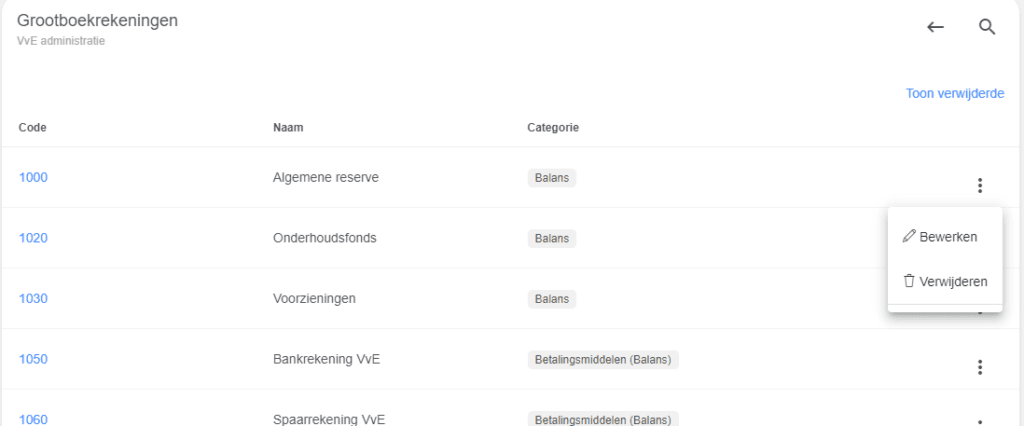Screen dimensions: 1024x426
Task: Click the Betalingsmiddelen (Balans) badge for Bankrekening VvE
Action: pos(602,359)
